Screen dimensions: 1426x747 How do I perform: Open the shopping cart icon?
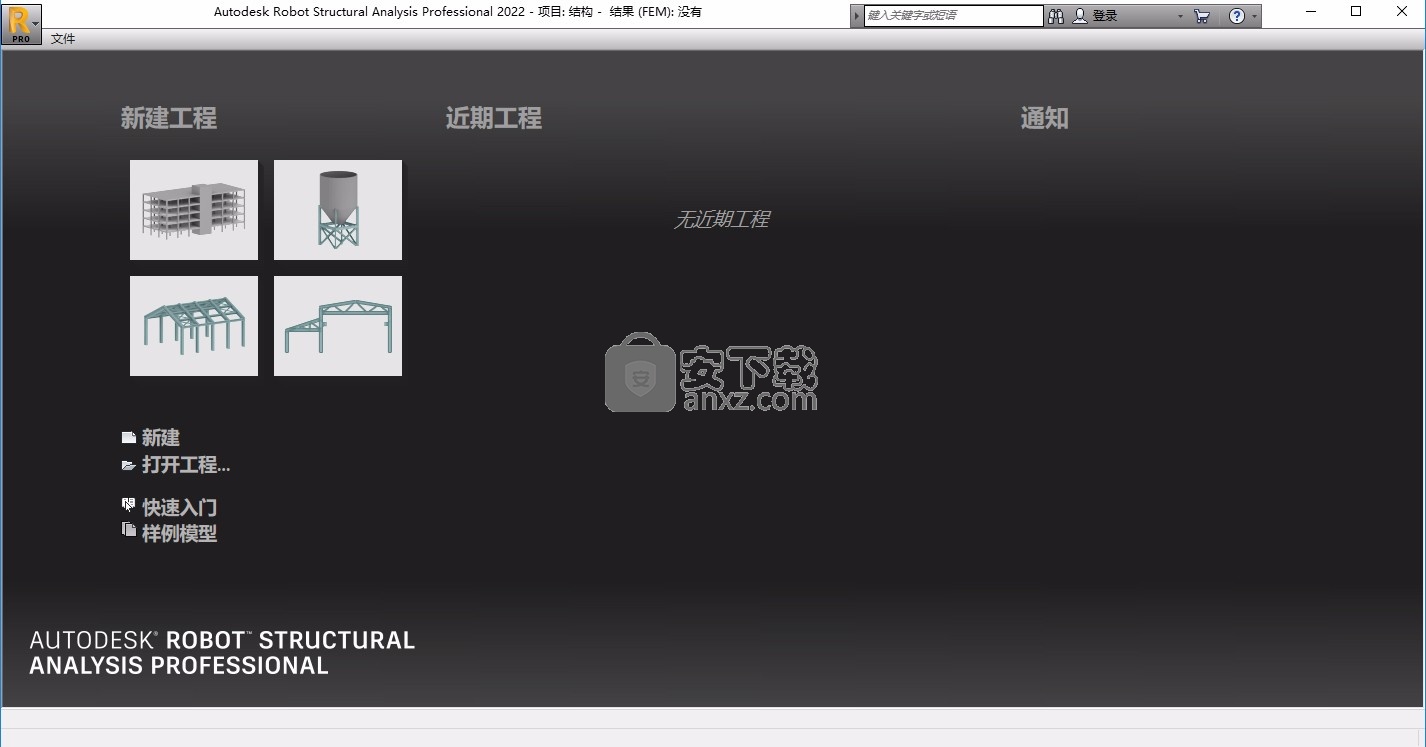tap(1202, 16)
